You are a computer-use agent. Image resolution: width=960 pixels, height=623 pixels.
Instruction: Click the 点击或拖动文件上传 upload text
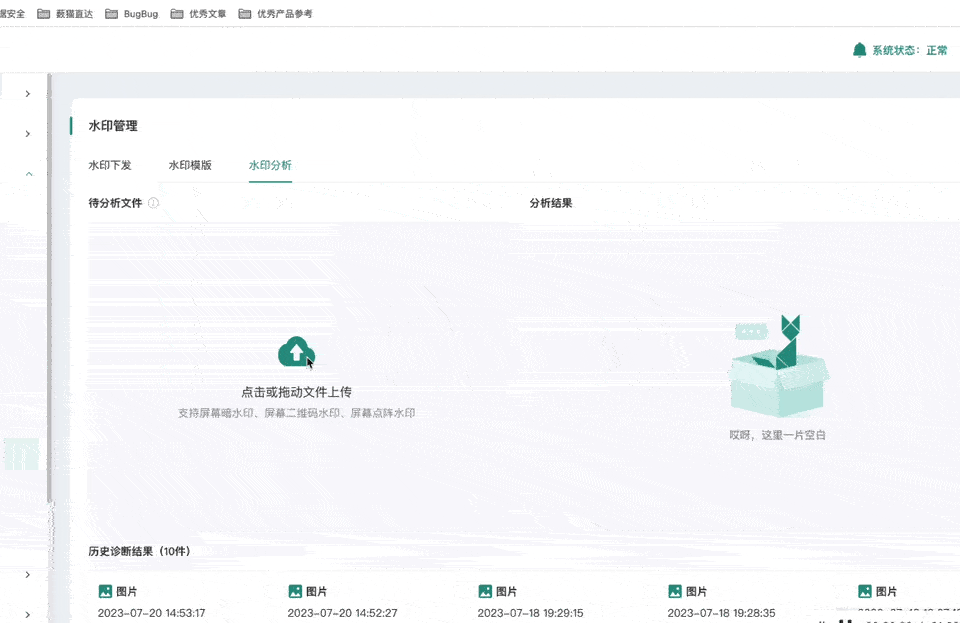tap(296, 392)
